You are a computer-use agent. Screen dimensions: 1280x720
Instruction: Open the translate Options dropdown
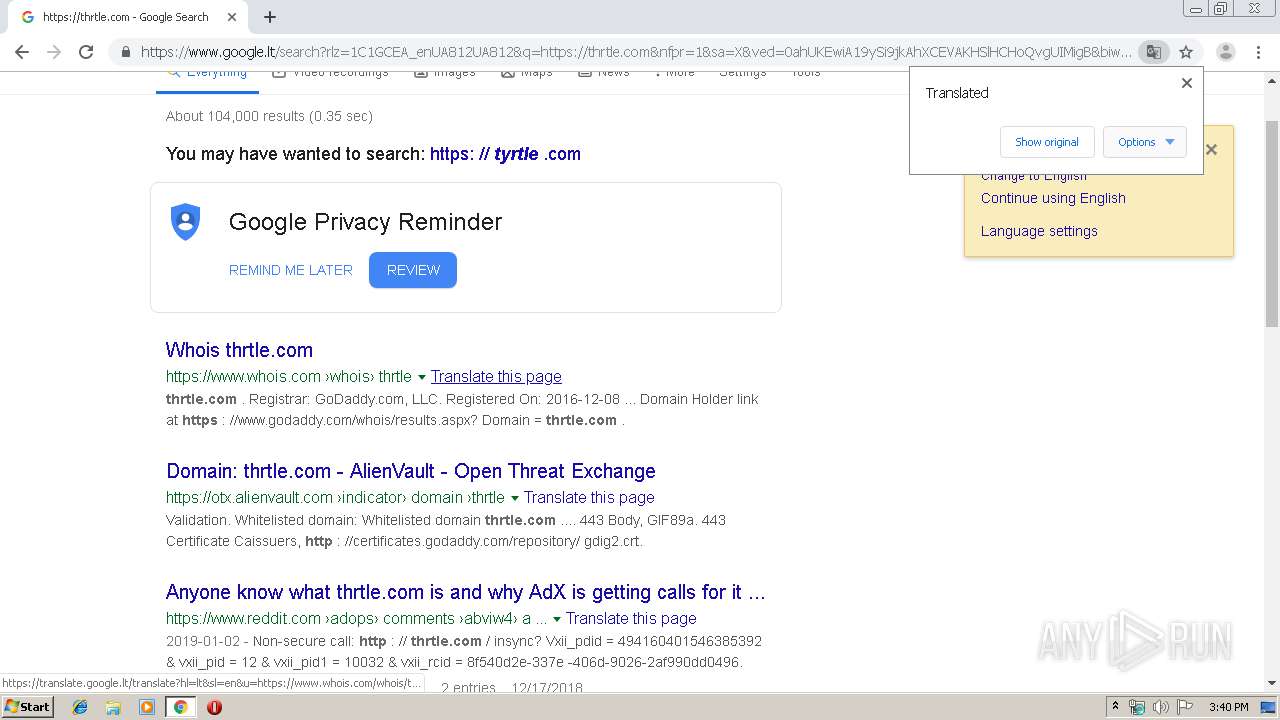(x=1145, y=142)
